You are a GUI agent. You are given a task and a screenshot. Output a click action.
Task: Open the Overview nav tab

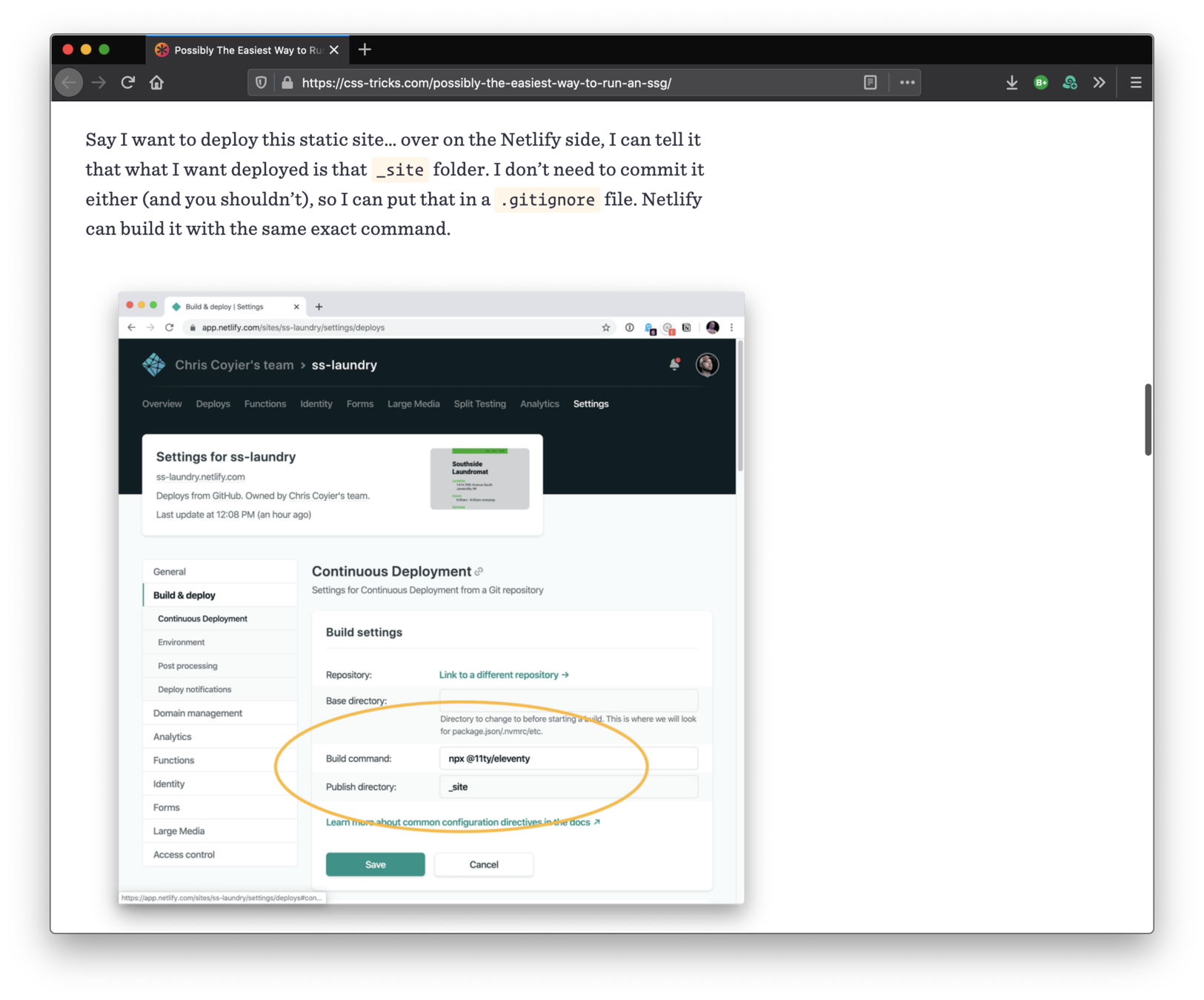point(162,404)
